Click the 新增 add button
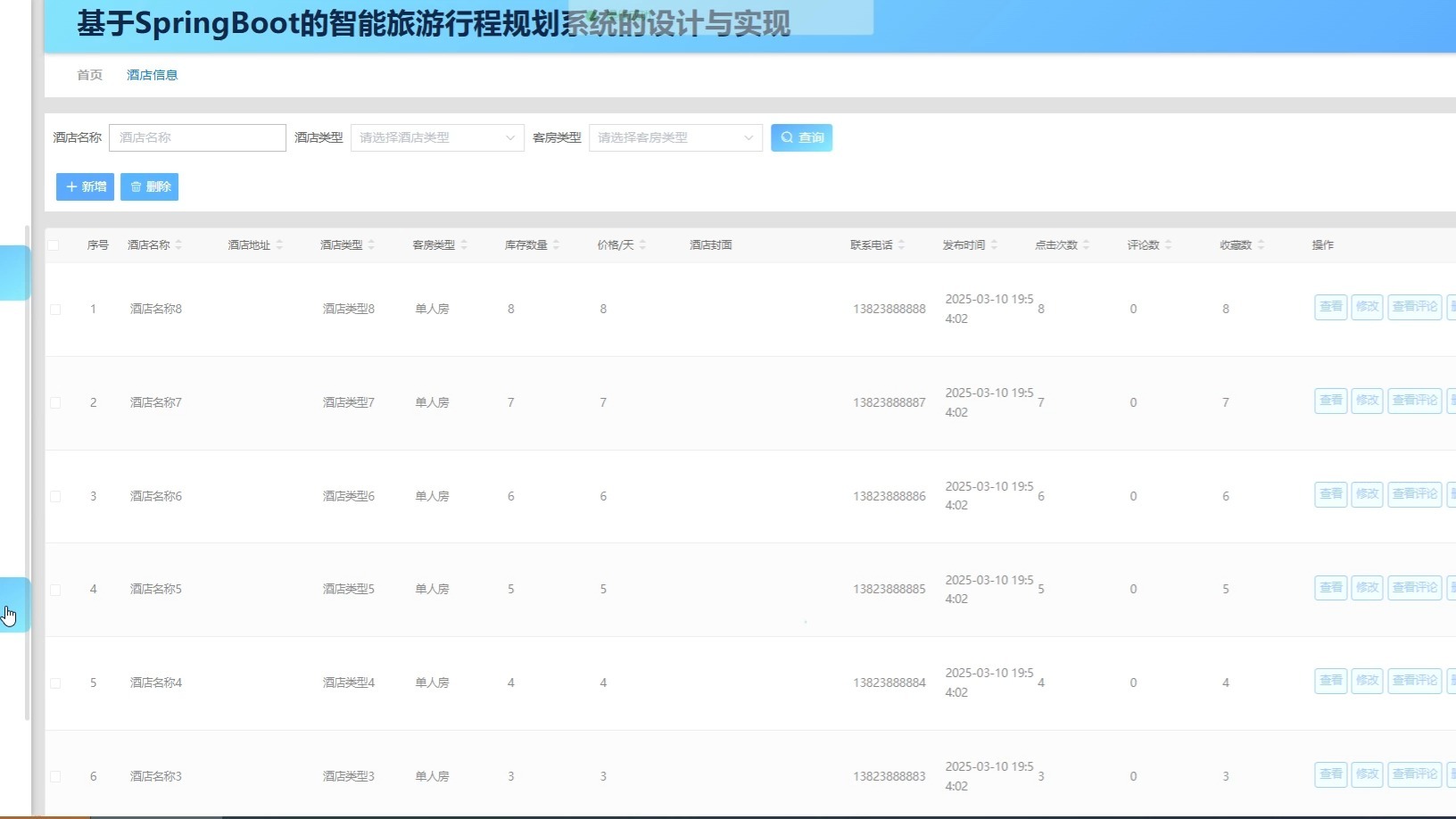This screenshot has height=819, width=1456. [x=85, y=186]
